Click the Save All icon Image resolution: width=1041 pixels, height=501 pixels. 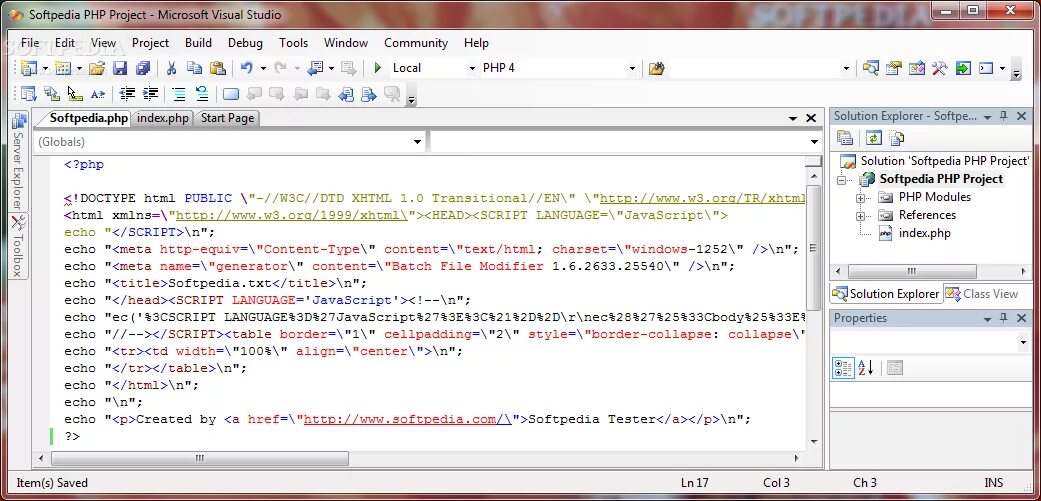coord(143,68)
